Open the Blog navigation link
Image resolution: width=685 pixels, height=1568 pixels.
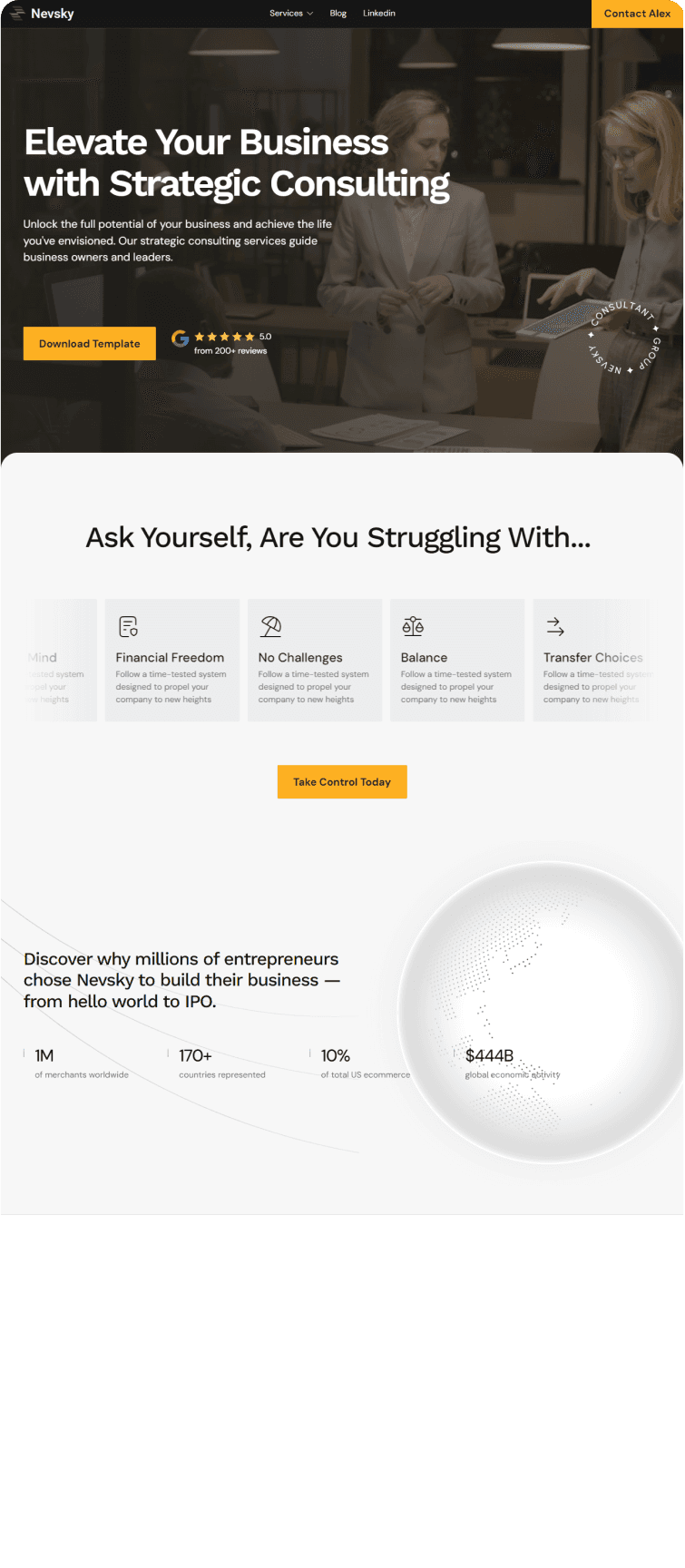pyautogui.click(x=338, y=14)
